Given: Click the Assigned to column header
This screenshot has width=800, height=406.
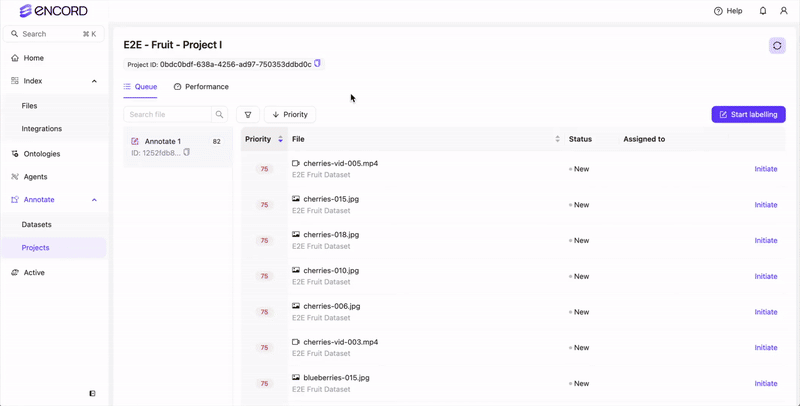Looking at the screenshot, I should 644,139.
